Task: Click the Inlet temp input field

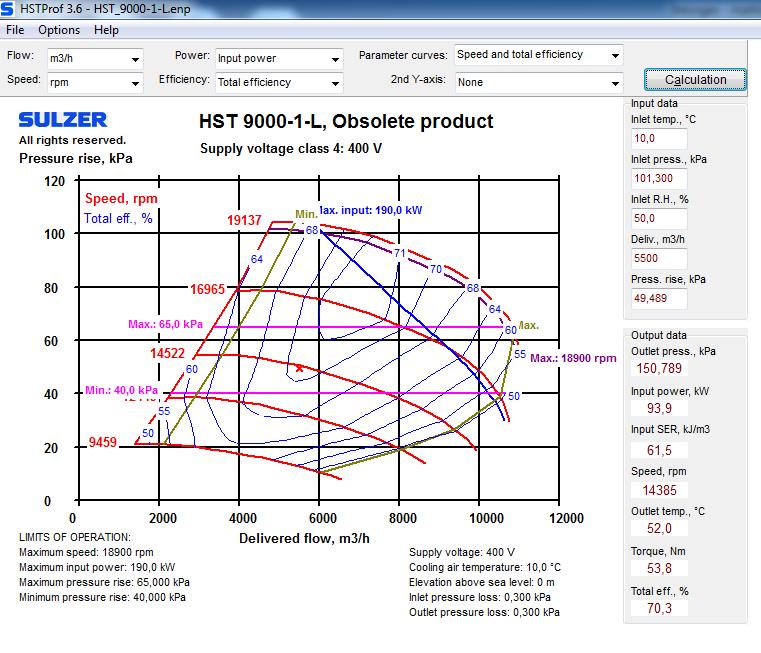Action: tap(659, 138)
